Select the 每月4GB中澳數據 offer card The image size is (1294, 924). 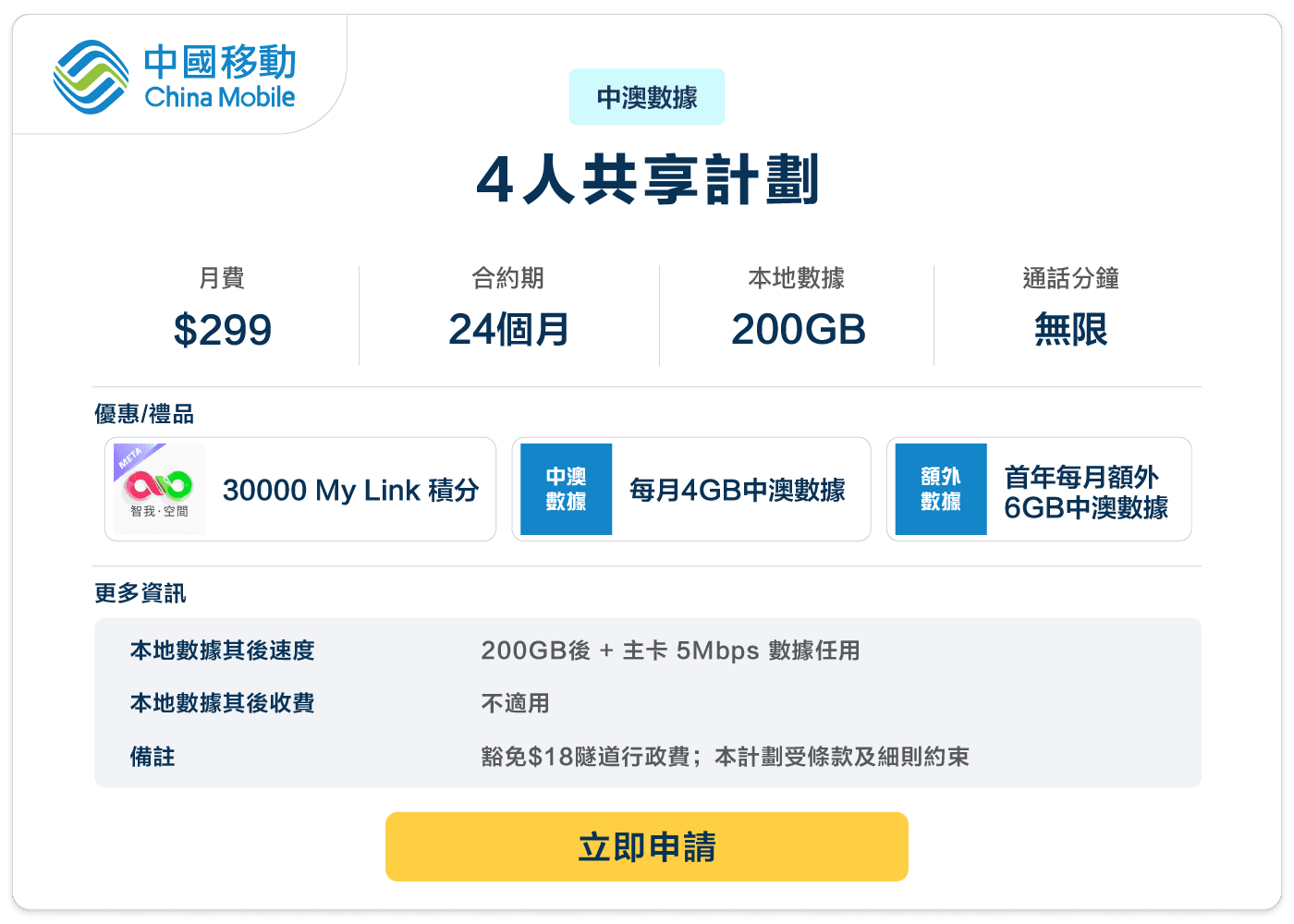691,490
